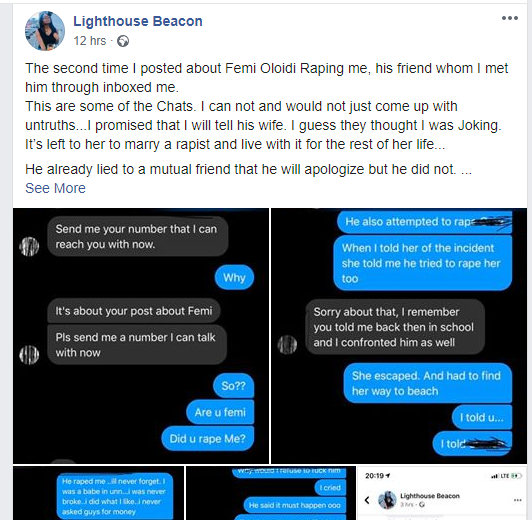This screenshot has height=520, width=532.
Task: Click the 'Why' chat bubble
Action: (234, 277)
